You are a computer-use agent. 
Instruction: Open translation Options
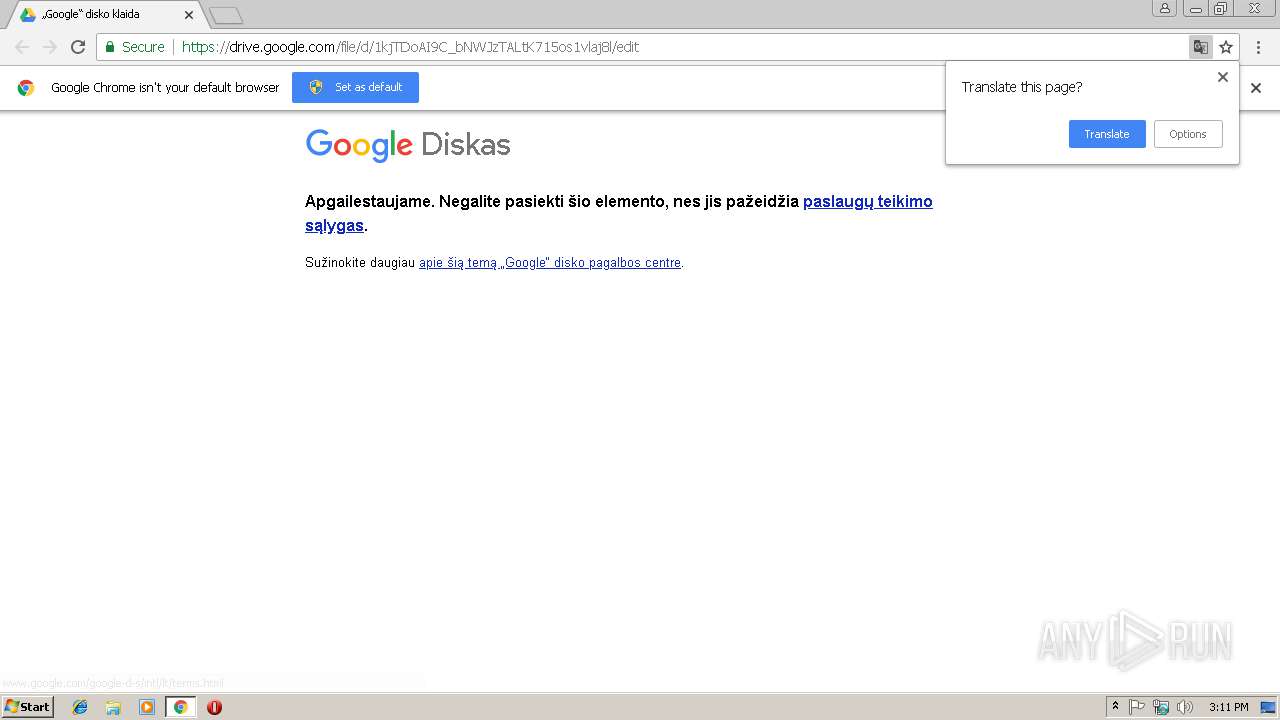(x=1188, y=134)
